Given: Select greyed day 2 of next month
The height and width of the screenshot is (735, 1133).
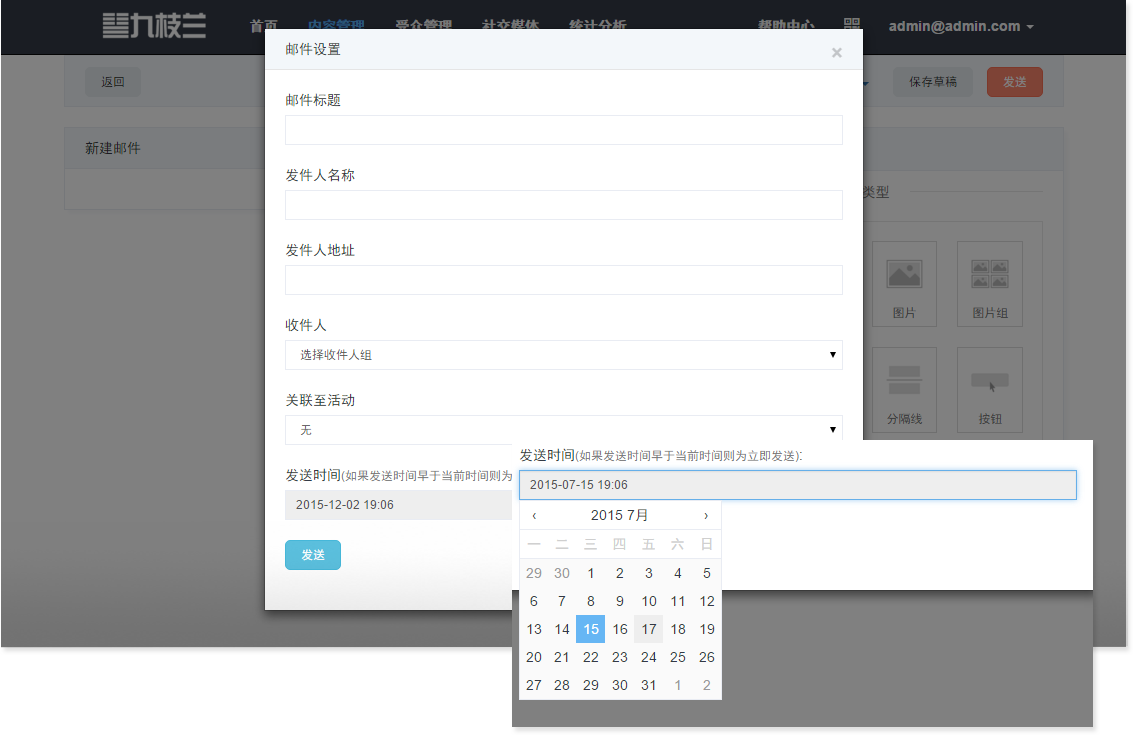Looking at the screenshot, I should [707, 685].
